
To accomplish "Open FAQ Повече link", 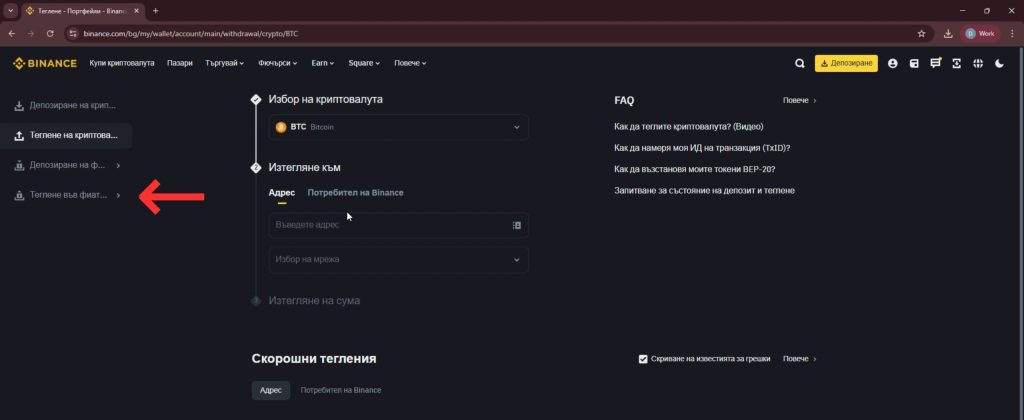I will pyautogui.click(x=799, y=101).
